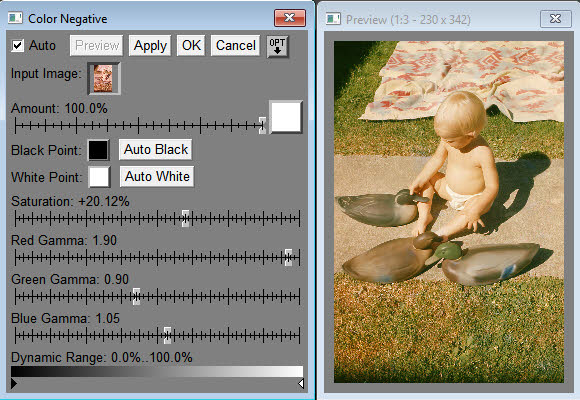Click the Saturation slider handle
The image size is (580, 400).
click(185, 218)
